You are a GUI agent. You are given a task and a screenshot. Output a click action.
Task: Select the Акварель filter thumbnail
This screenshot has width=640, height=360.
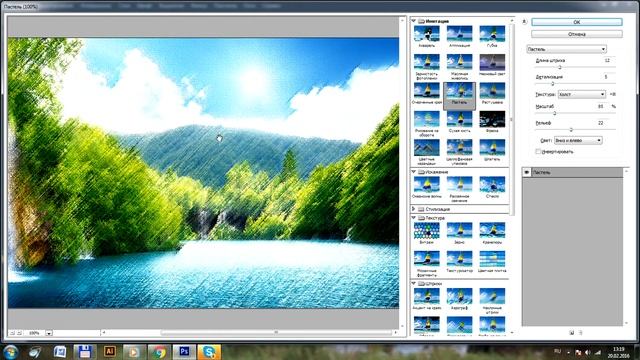[427, 34]
